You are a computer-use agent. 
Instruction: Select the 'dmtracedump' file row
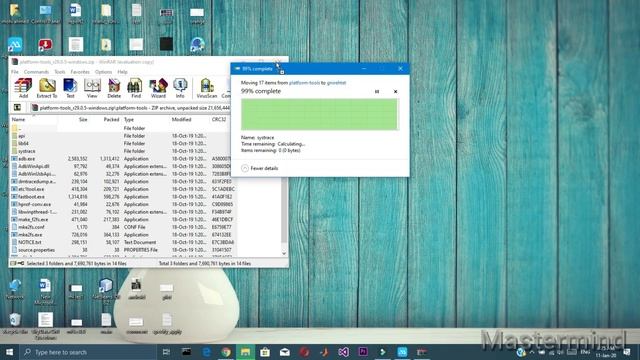pos(122,182)
